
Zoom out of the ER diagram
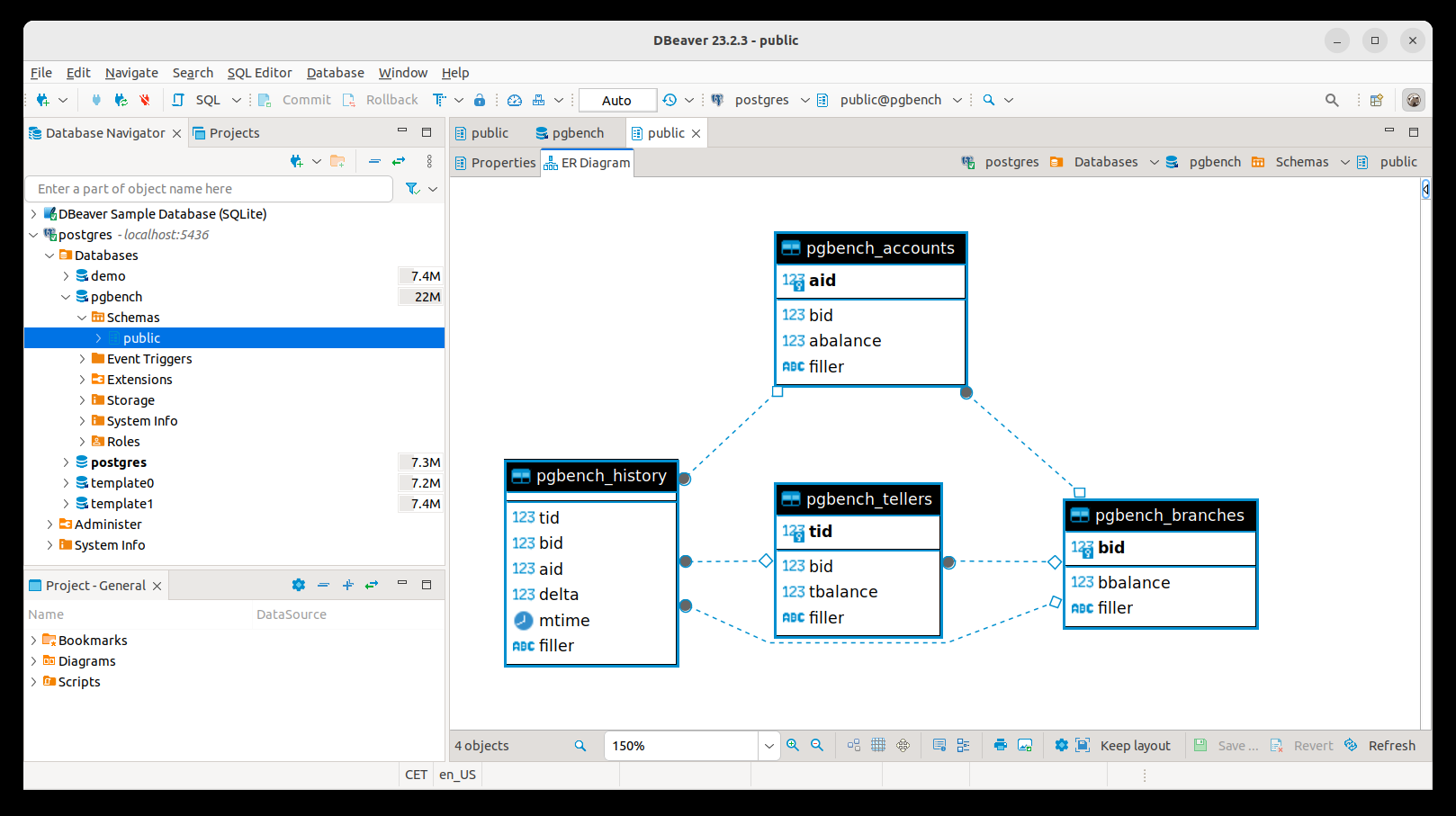pyautogui.click(x=817, y=745)
